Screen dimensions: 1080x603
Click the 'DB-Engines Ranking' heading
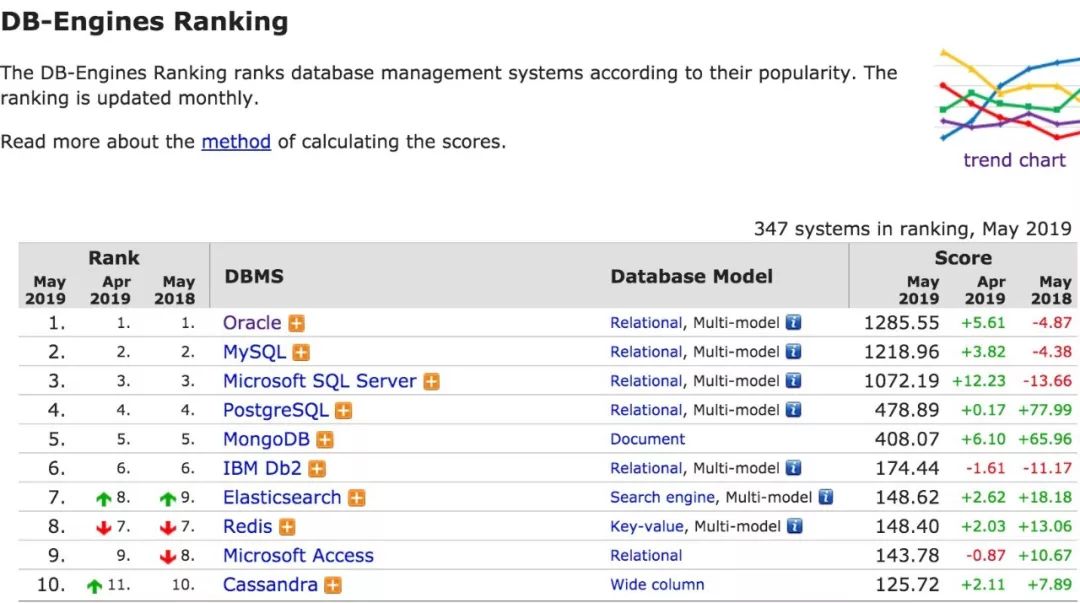[x=145, y=21]
